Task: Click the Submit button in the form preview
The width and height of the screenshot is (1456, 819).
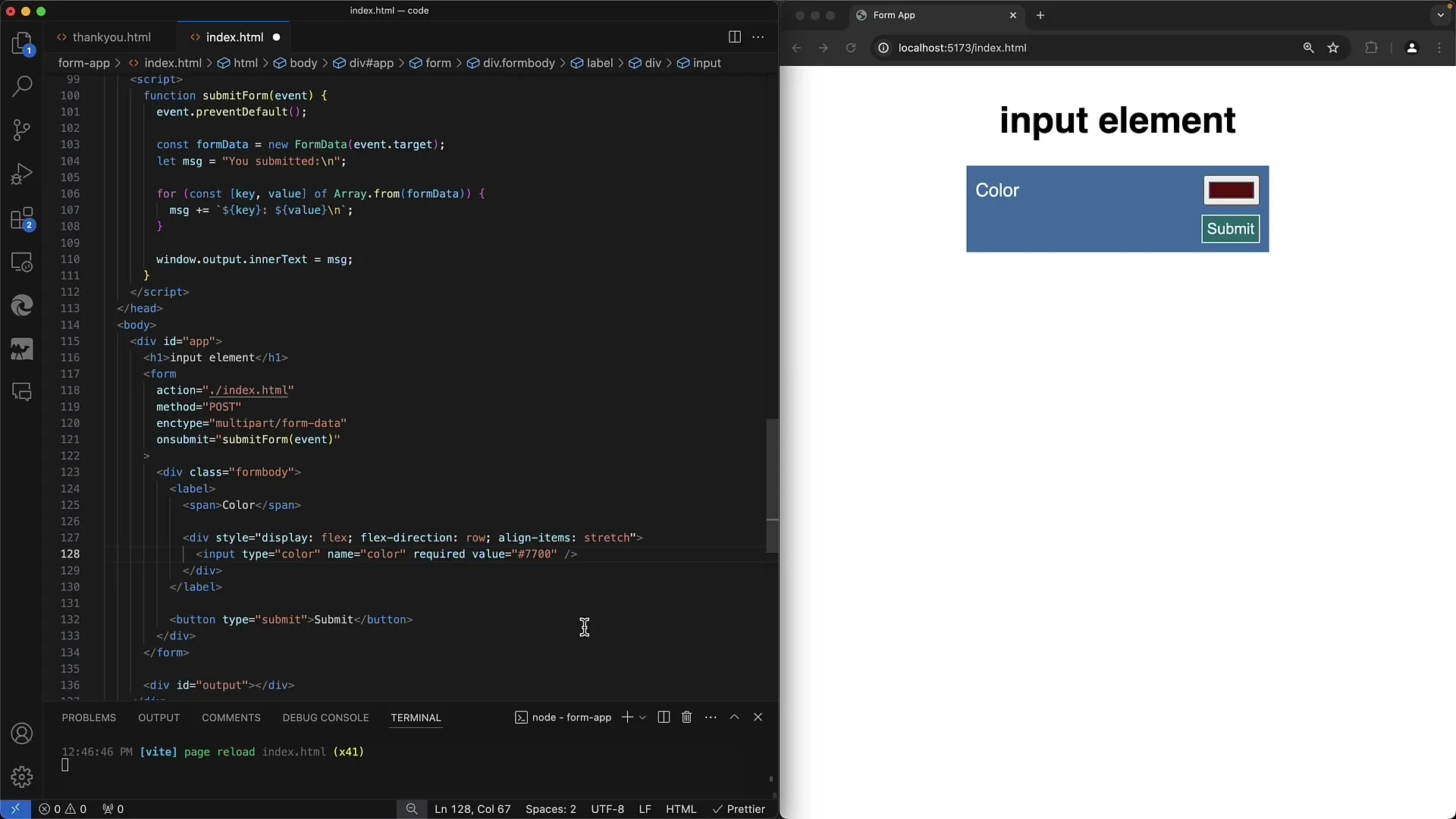Action: (1230, 228)
